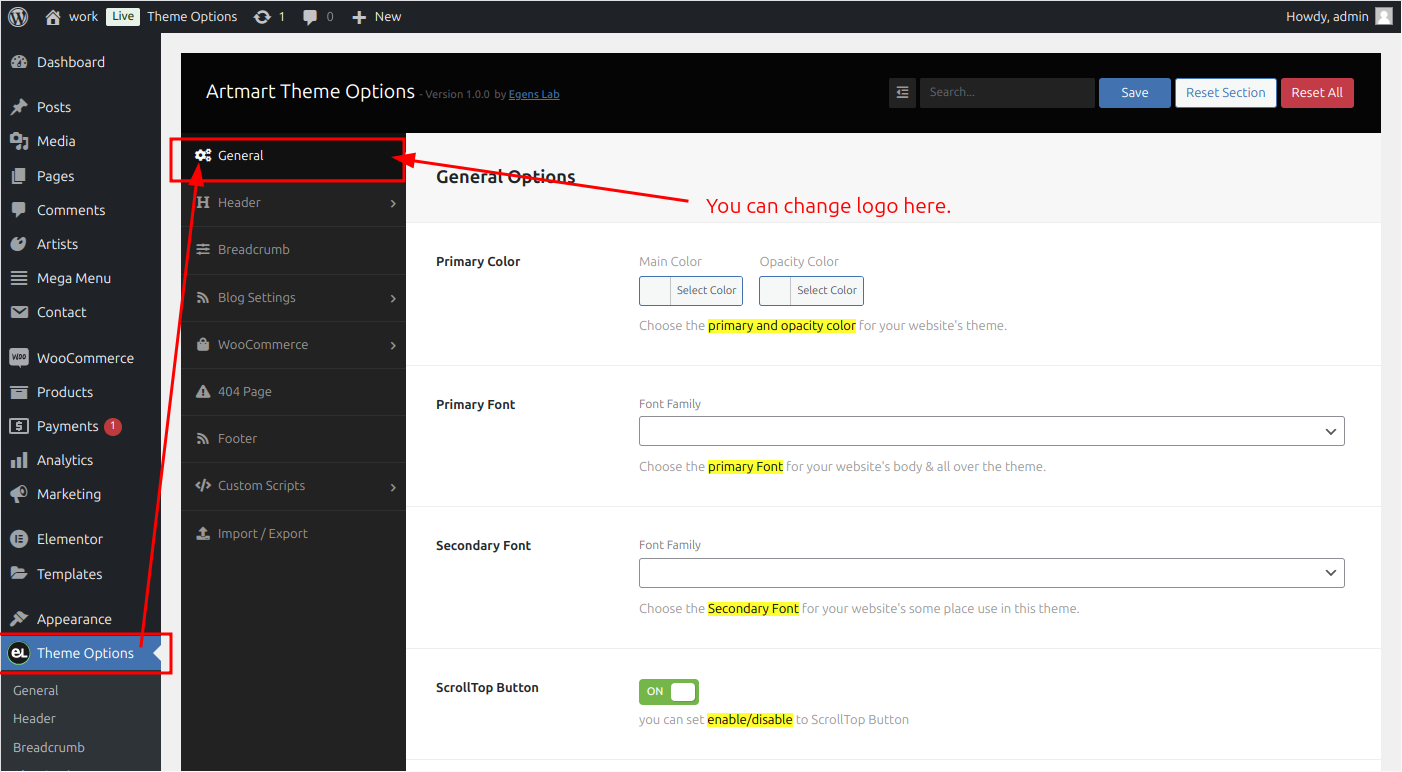
Task: Open the Secondary Font family dropdown
Action: (x=992, y=573)
